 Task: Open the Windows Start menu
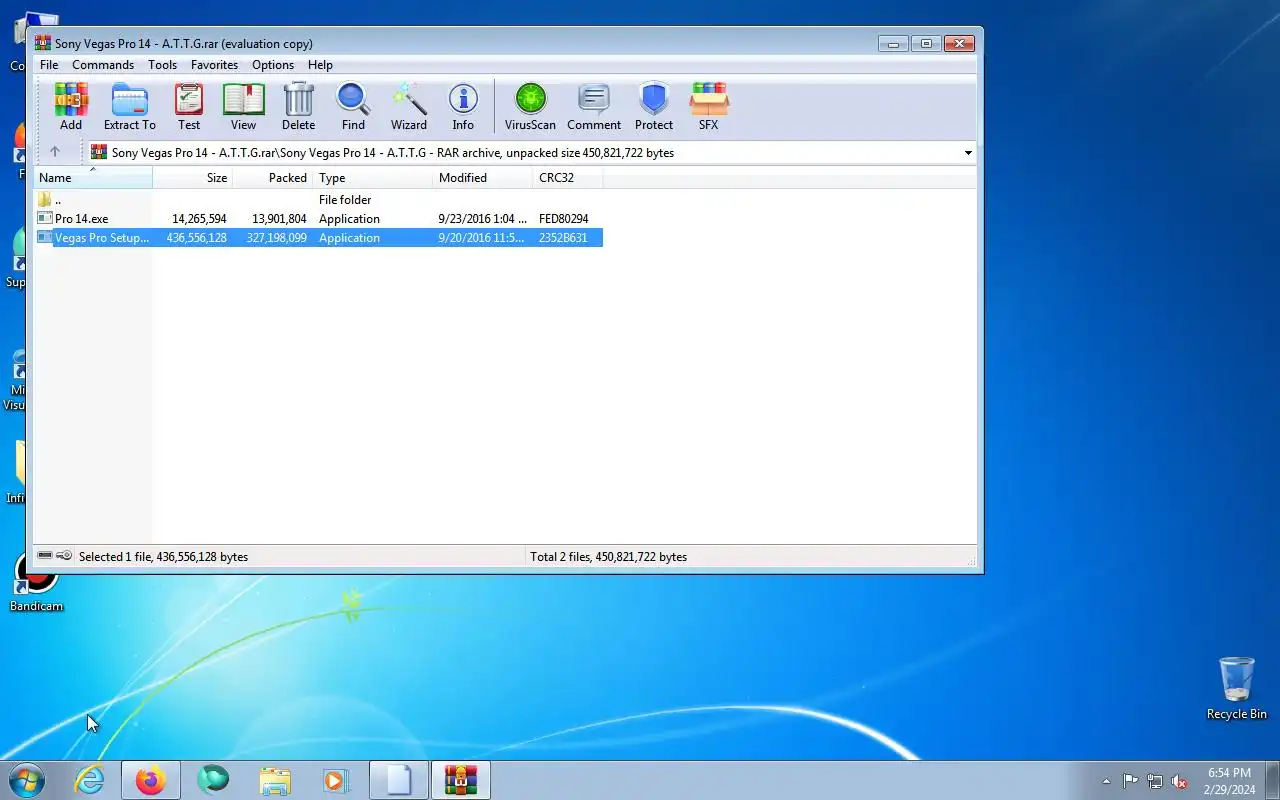point(27,780)
